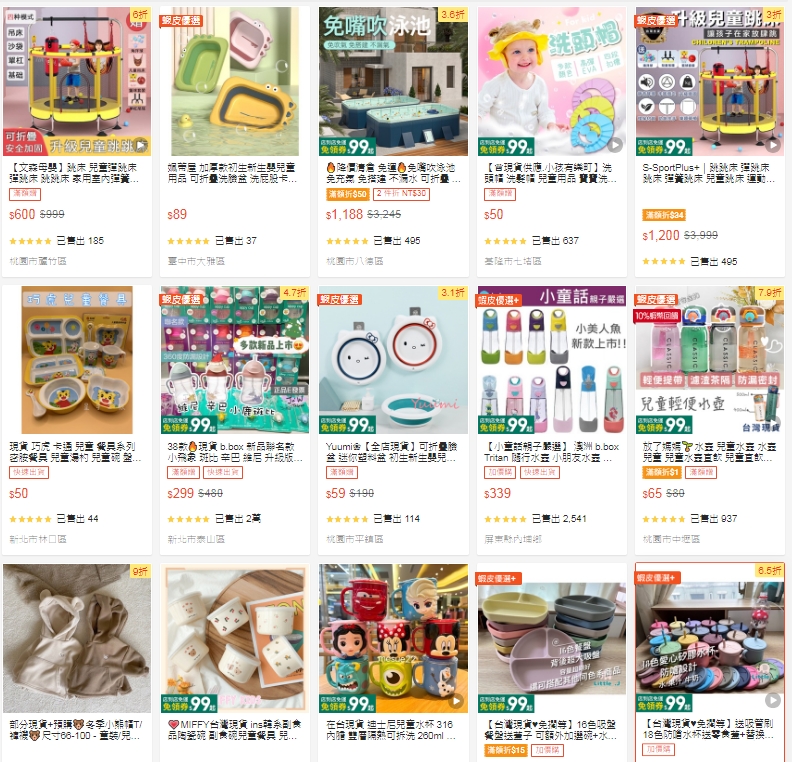
Task: Play video on Disney cups thumbnail
Action: [x=456, y=700]
